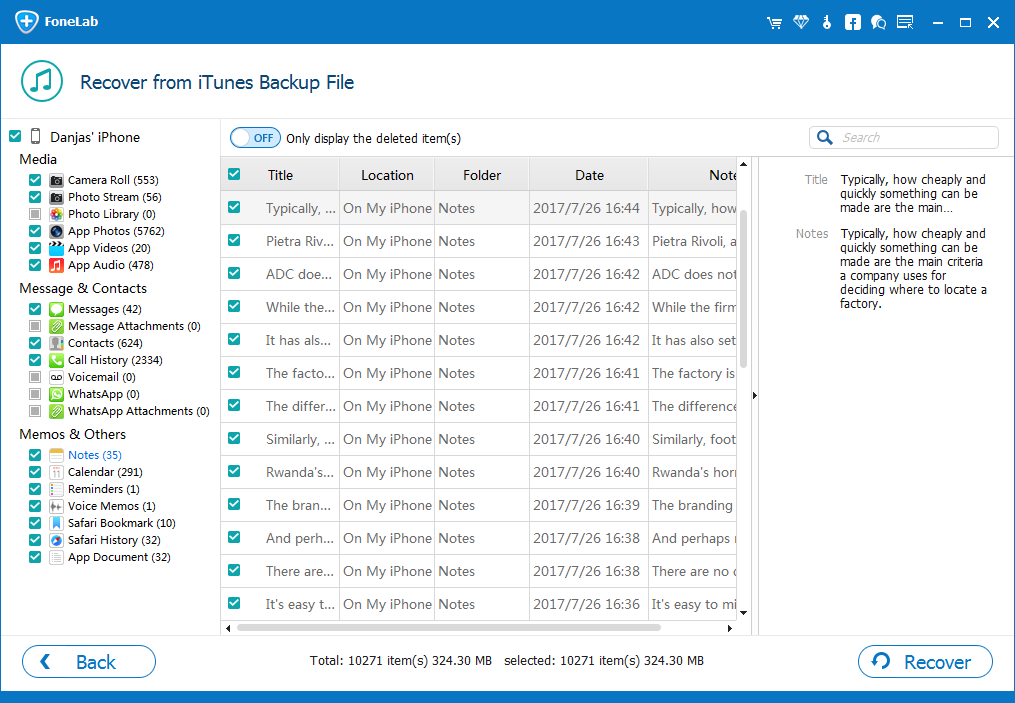Toggle the select-all checkbox in table header
This screenshot has width=1015, height=703.
[x=234, y=174]
